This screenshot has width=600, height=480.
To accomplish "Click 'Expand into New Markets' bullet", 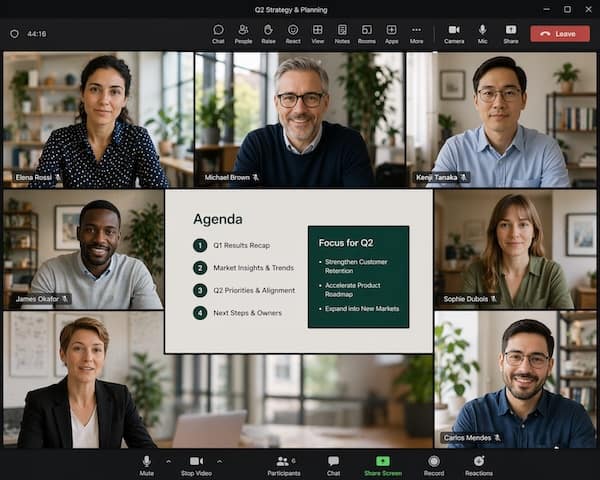I will (362, 309).
